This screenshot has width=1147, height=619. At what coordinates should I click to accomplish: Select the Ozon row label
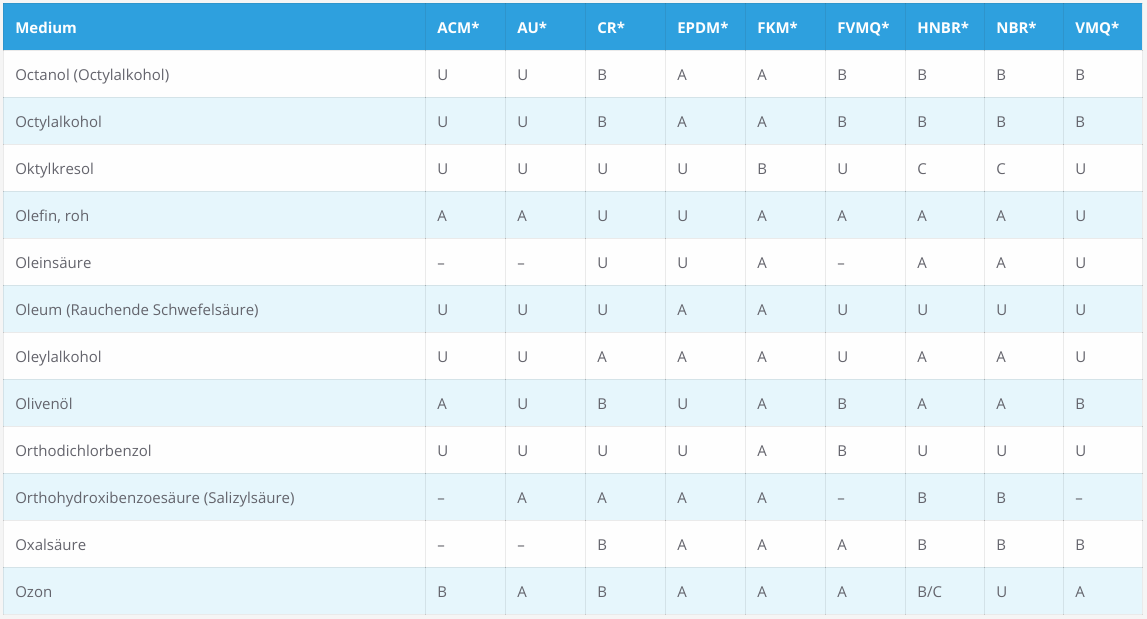pyautogui.click(x=34, y=591)
